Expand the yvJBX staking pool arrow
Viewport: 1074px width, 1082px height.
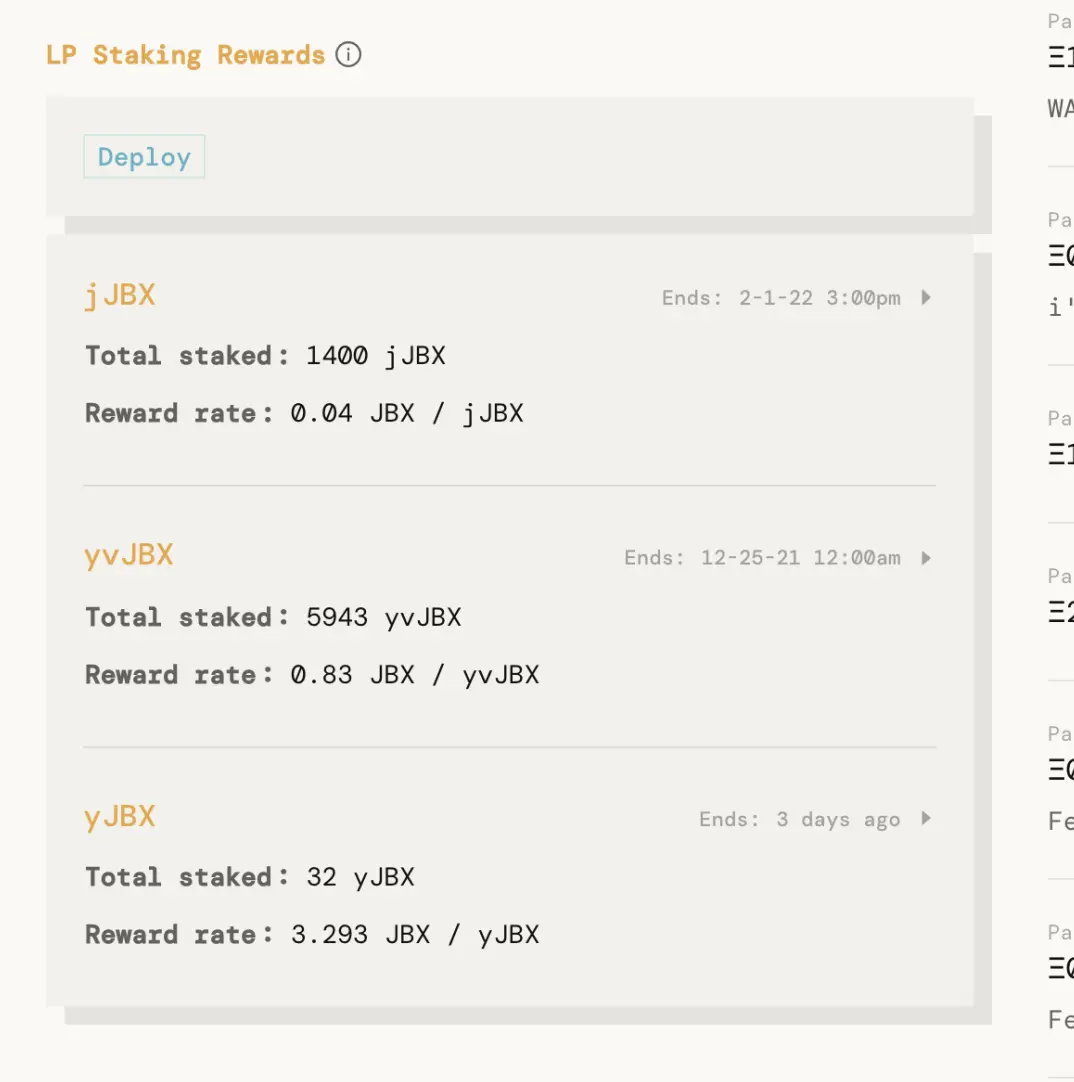click(x=926, y=558)
